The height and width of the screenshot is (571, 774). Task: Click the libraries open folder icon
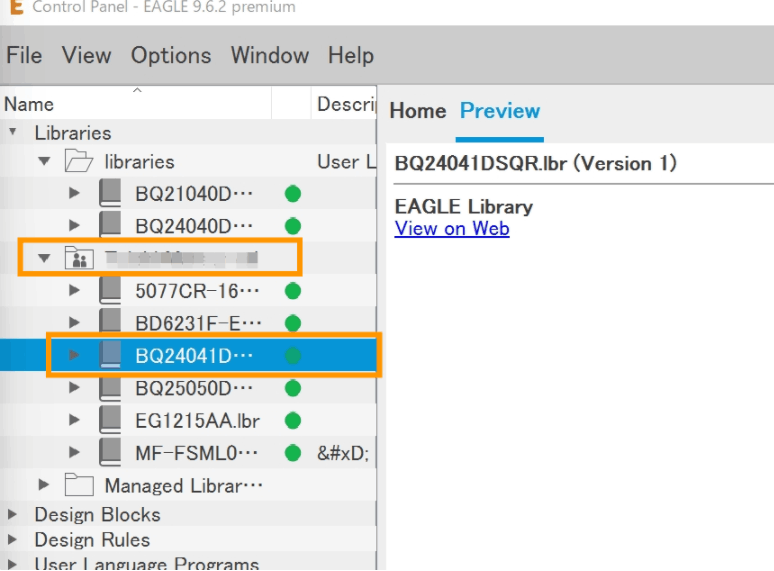pos(78,161)
